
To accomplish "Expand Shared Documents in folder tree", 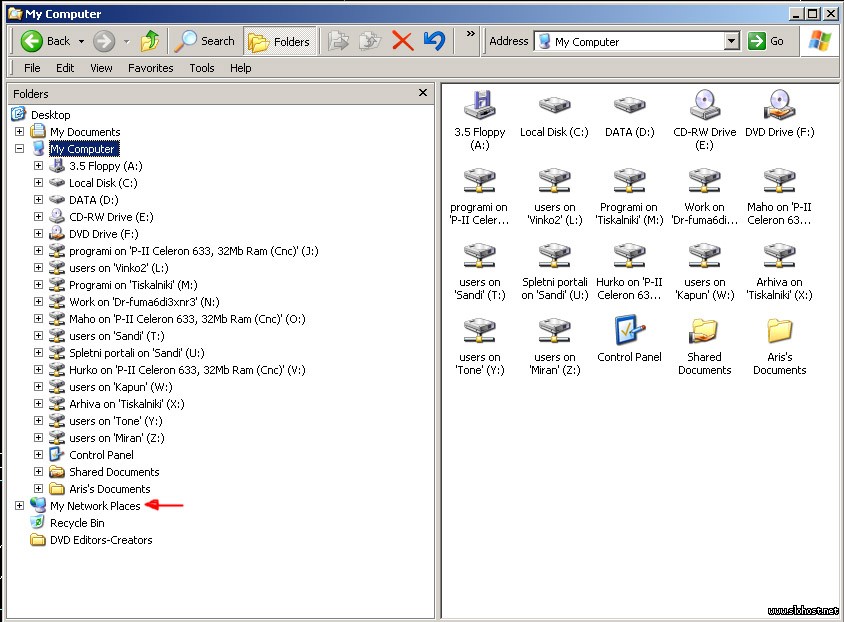I will (x=38, y=471).
